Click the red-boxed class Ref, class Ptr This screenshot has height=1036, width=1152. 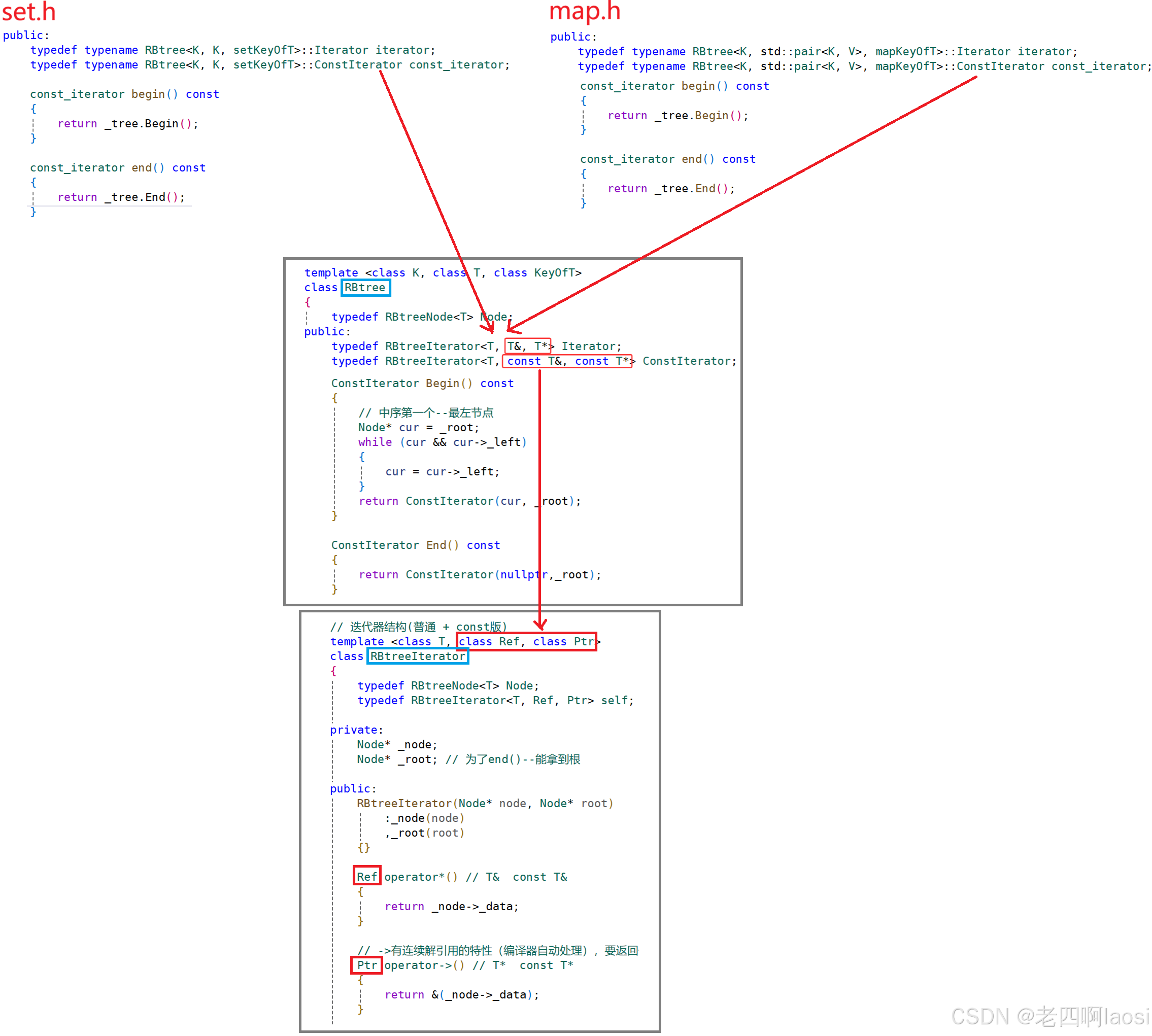pos(526,641)
